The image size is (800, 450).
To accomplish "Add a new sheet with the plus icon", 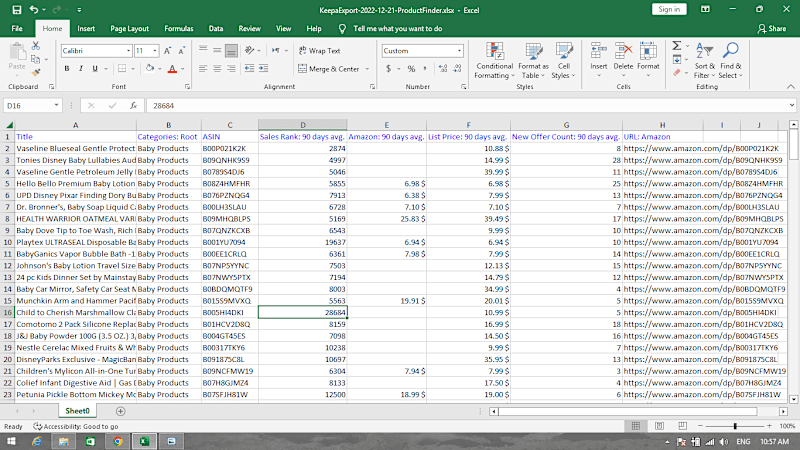I will click(x=120, y=411).
